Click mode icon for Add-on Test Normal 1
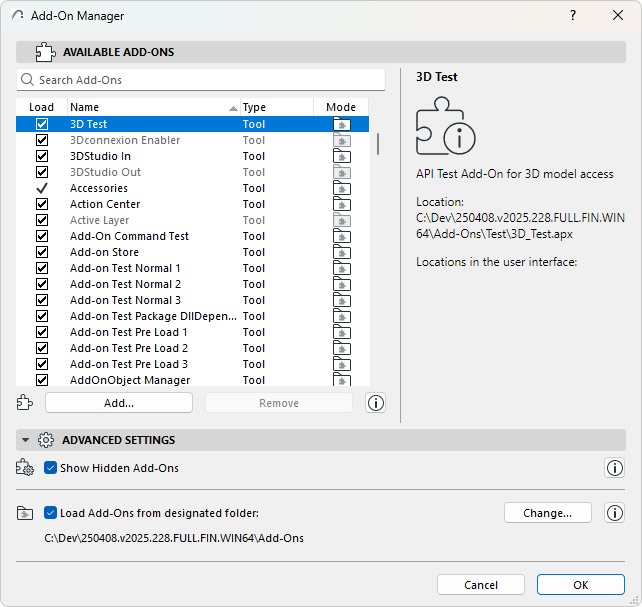The width and height of the screenshot is (642, 607). click(x=342, y=268)
